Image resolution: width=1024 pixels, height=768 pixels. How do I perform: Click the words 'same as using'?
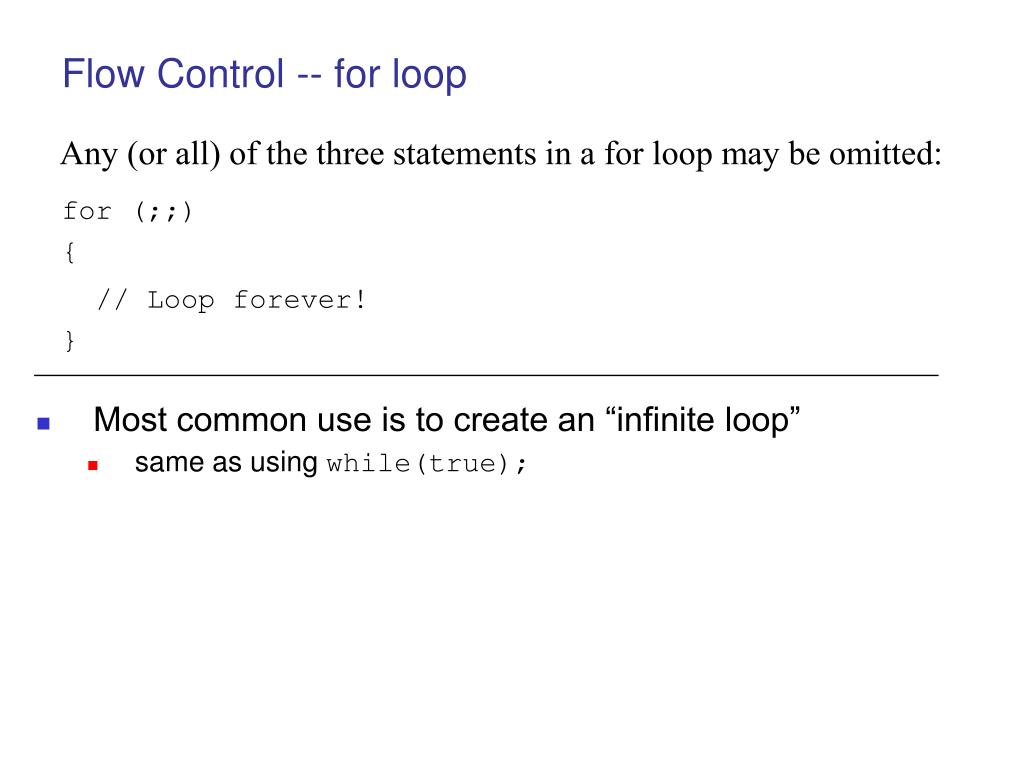click(226, 463)
